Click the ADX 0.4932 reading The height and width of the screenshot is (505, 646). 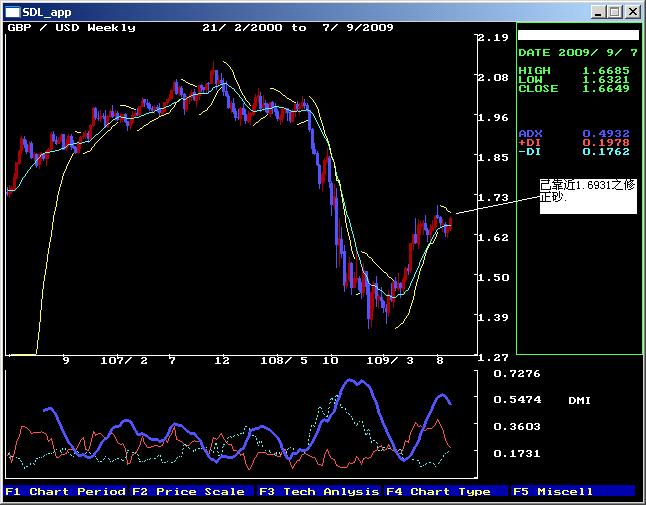pos(574,133)
